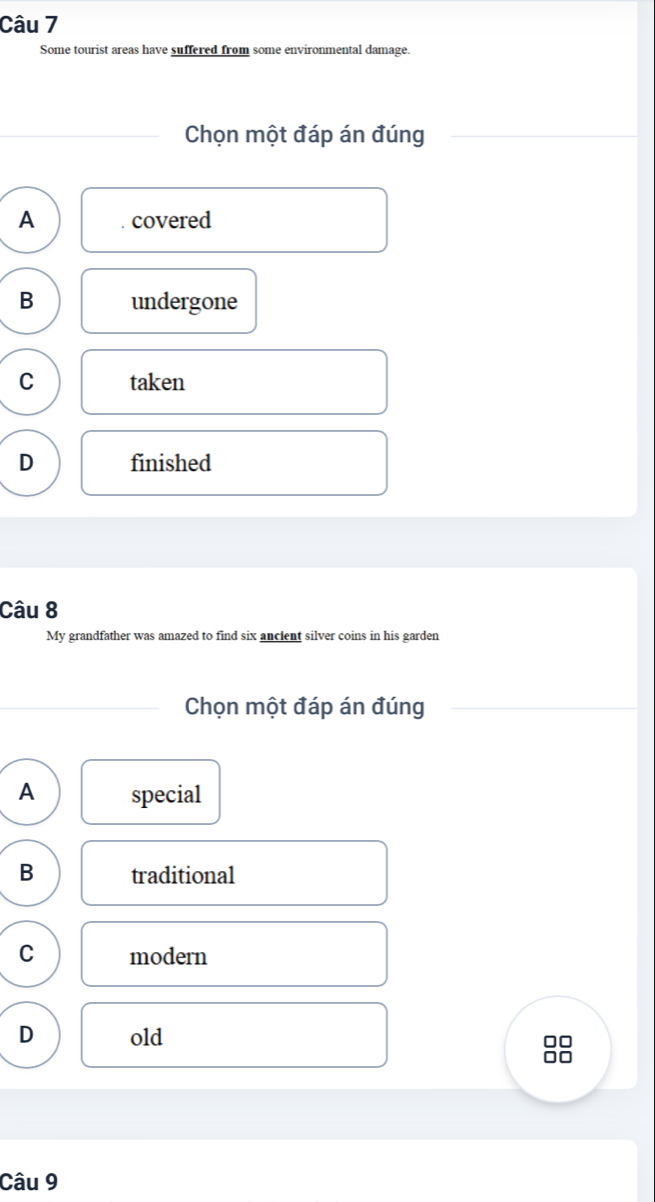The width and height of the screenshot is (655, 1202).
Task: Select letter C circle for Câu 8
Action: 27,954
